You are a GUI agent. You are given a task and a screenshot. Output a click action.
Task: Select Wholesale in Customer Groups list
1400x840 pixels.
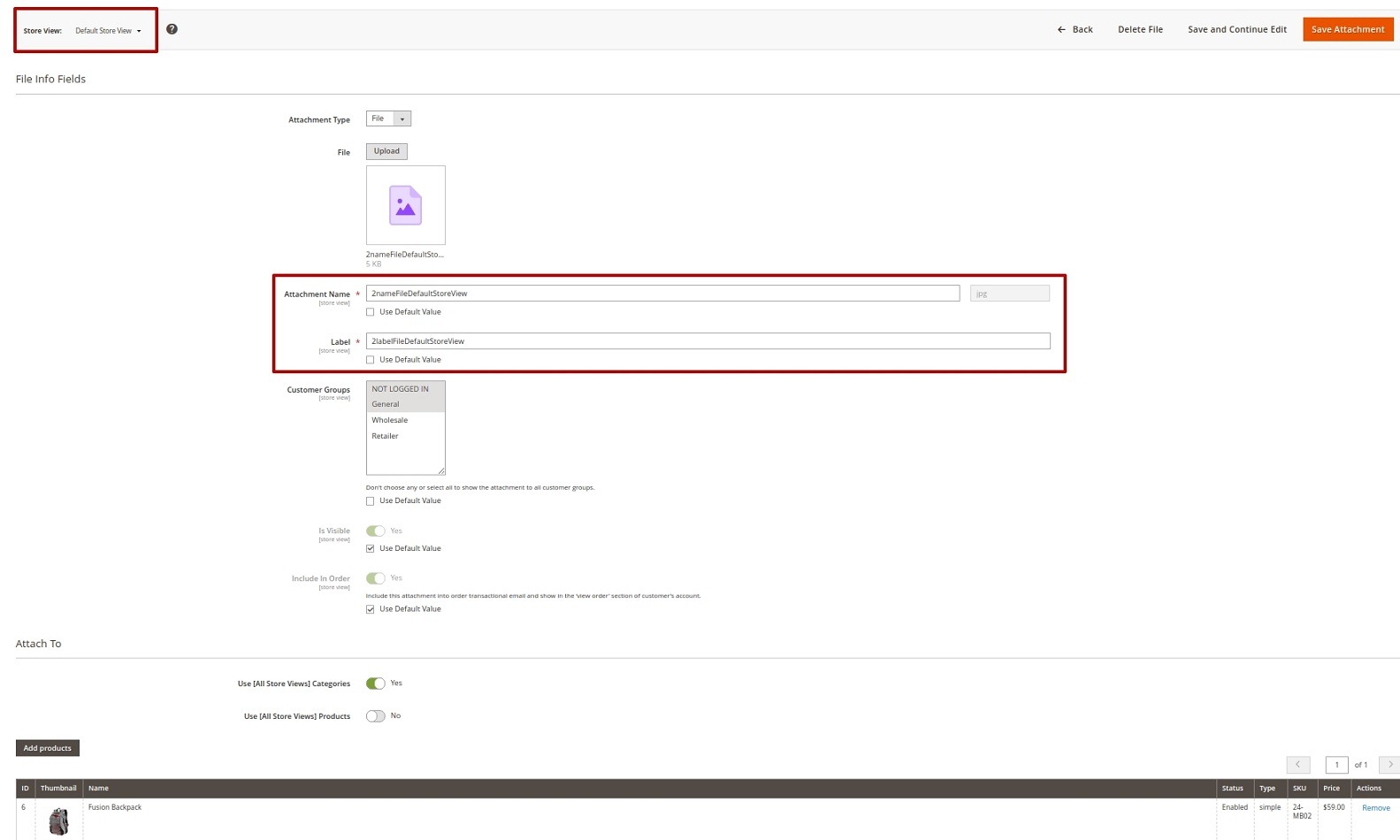click(390, 420)
